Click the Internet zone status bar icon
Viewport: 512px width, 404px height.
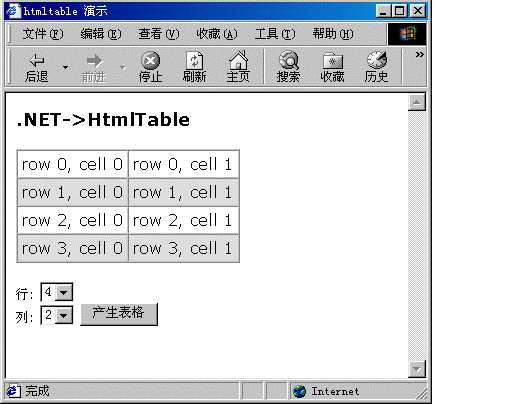[x=300, y=391]
